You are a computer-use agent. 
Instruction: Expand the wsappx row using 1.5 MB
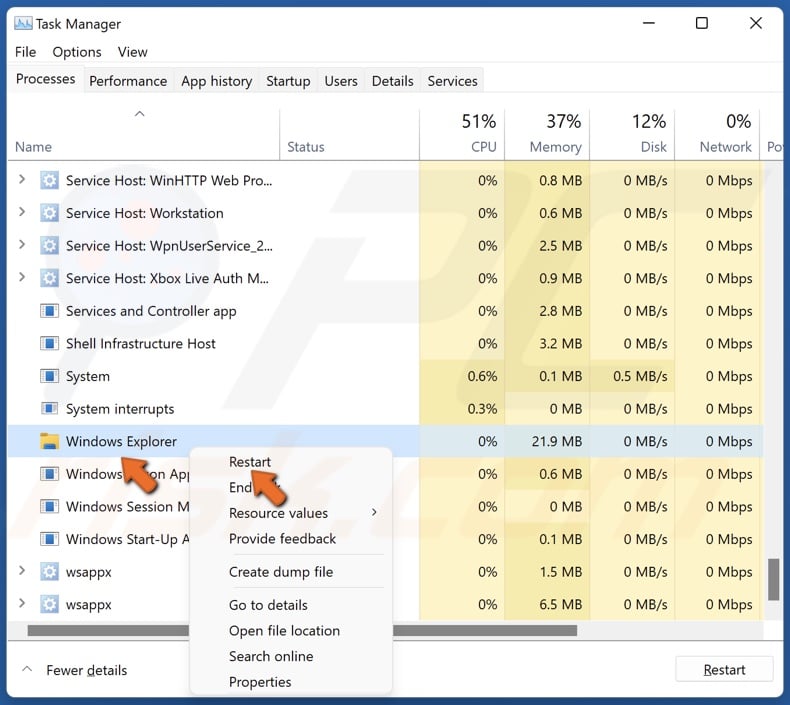click(22, 570)
